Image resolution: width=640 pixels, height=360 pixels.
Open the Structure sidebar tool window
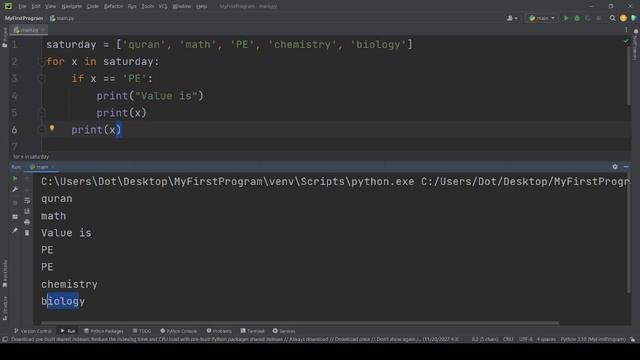(x=5, y=308)
